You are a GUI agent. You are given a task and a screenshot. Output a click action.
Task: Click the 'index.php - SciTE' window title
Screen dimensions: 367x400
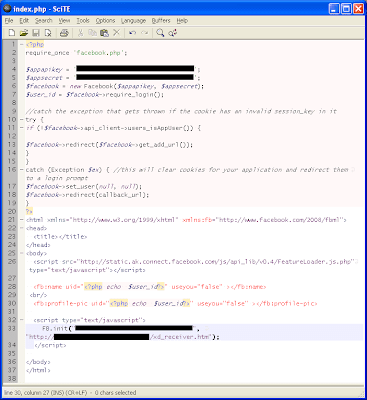pos(42,9)
